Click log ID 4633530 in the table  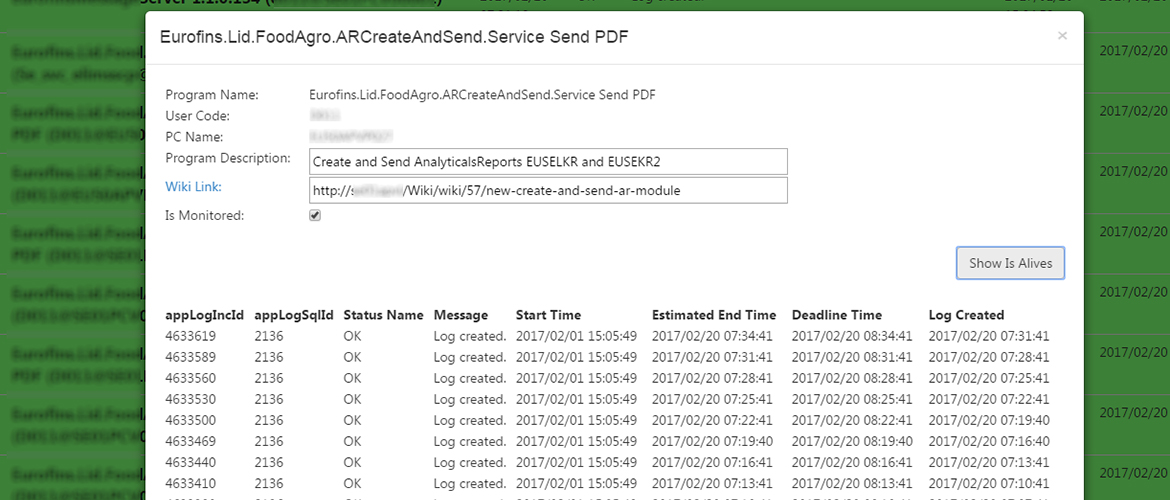pyautogui.click(x=190, y=399)
